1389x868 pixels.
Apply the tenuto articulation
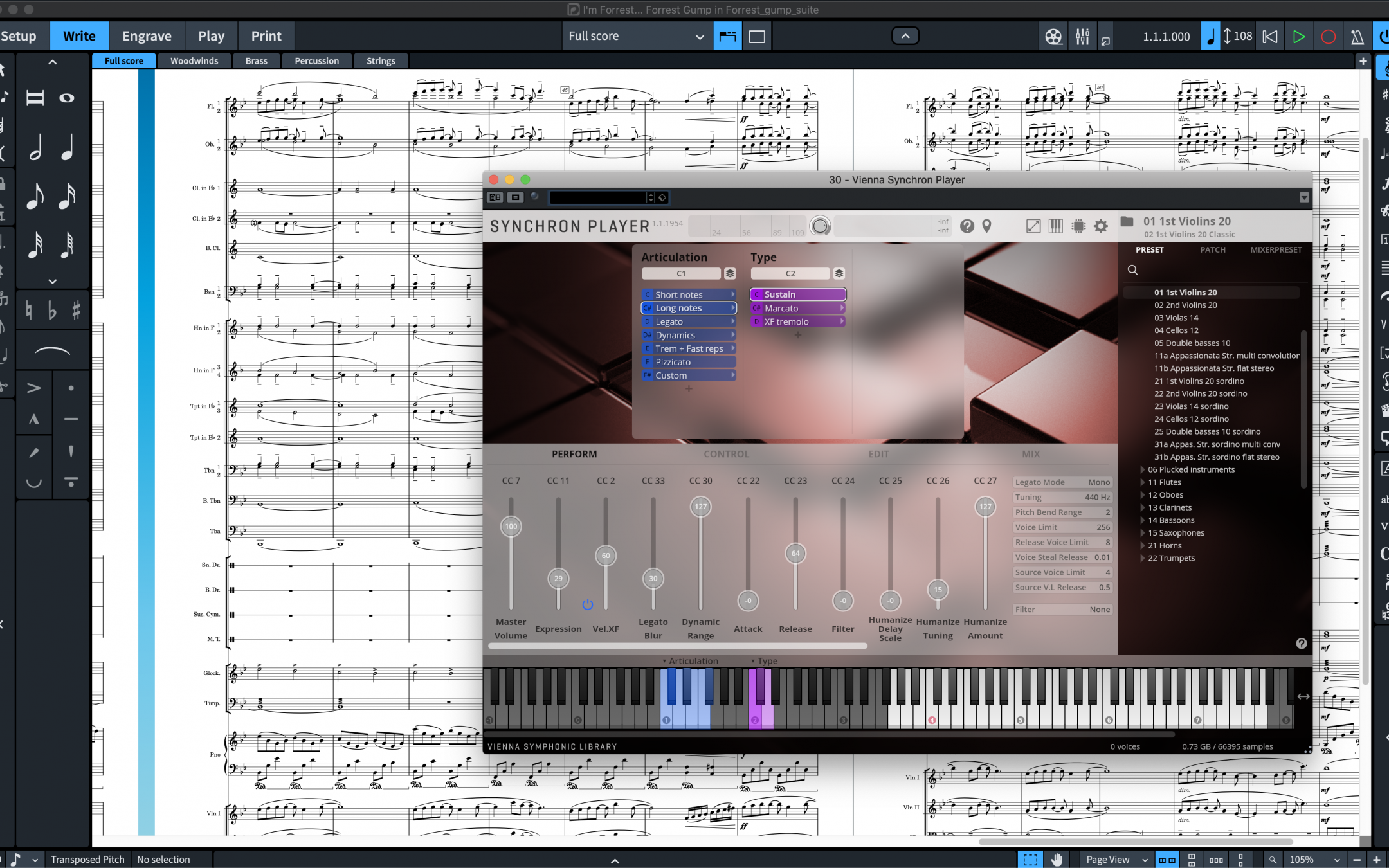(x=71, y=419)
